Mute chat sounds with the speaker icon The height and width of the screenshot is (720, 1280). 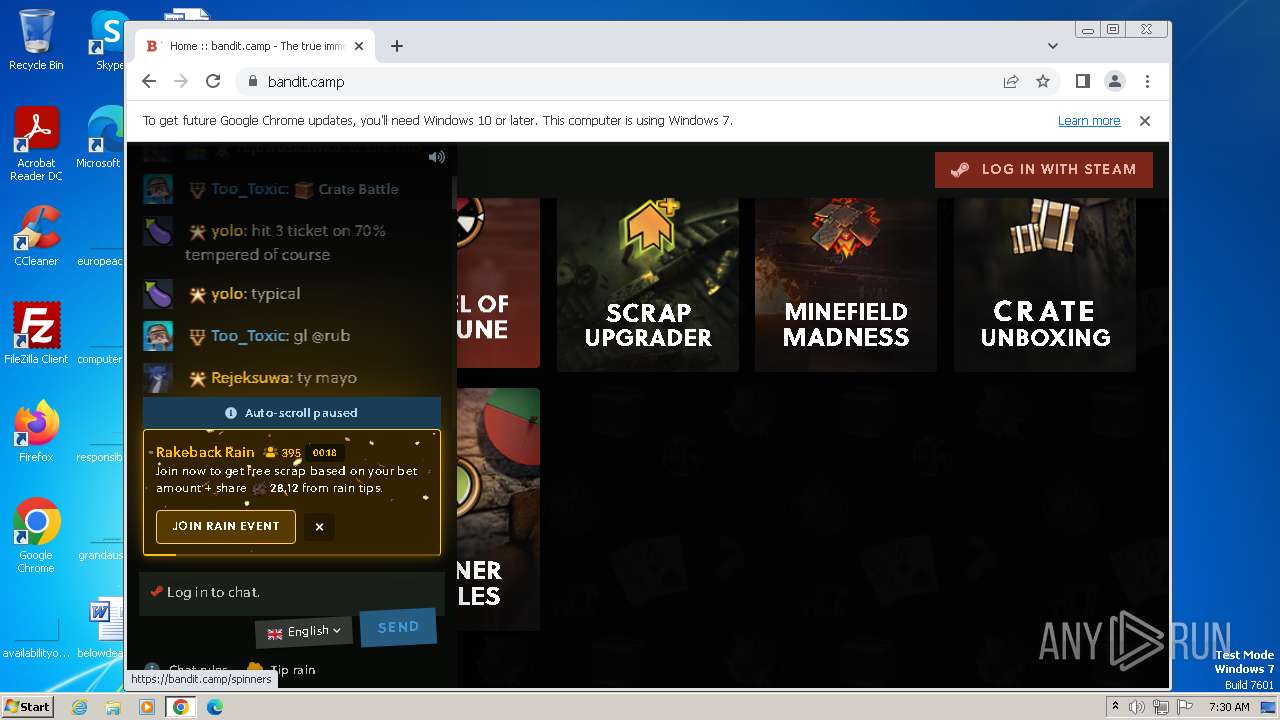pyautogui.click(x=437, y=157)
